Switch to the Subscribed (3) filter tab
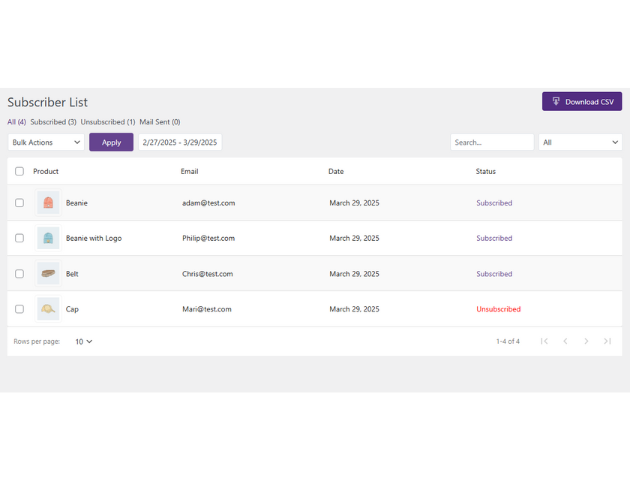This screenshot has width=634, height=480. pos(54,122)
